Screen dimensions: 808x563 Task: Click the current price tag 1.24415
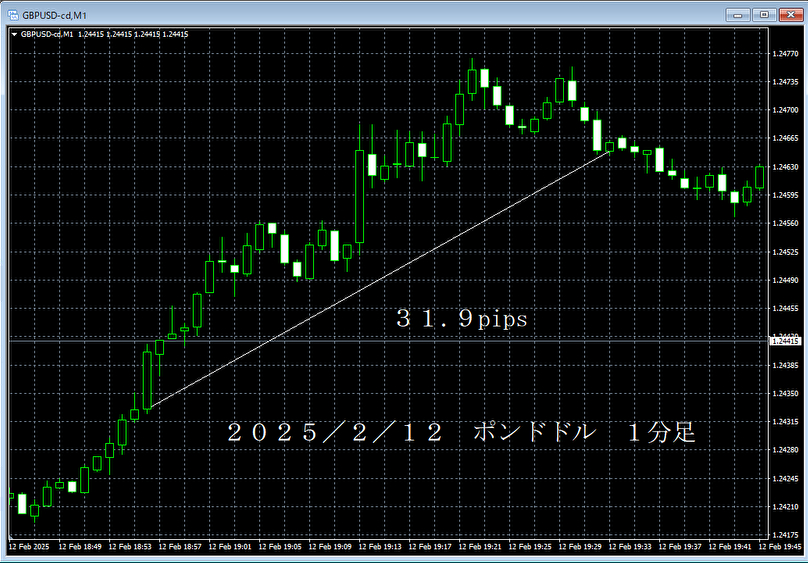point(786,341)
